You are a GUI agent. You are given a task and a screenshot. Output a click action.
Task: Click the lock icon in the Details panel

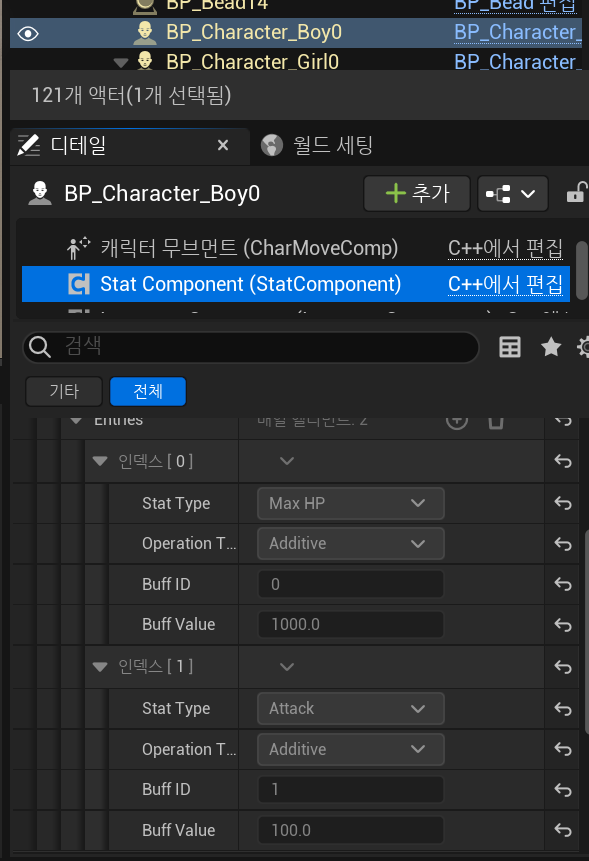click(576, 193)
